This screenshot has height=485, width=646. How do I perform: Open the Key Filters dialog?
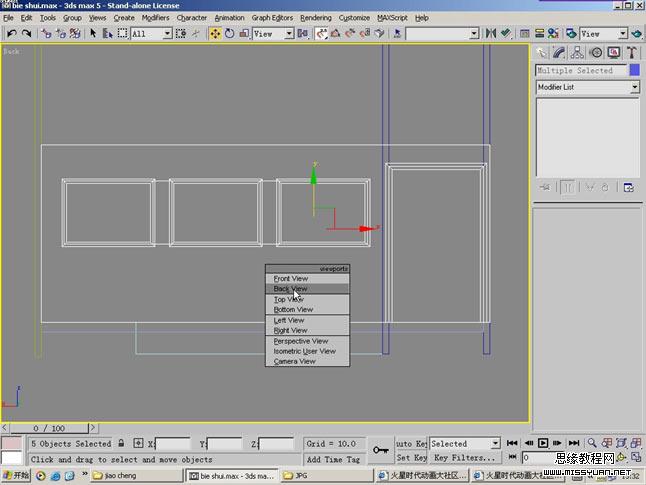tap(465, 458)
